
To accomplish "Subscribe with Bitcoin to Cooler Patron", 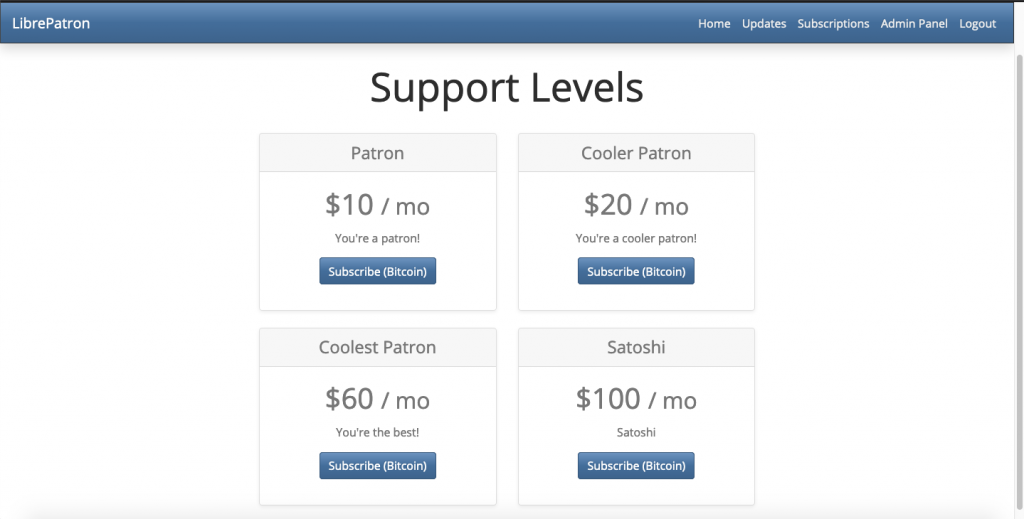I will point(636,271).
